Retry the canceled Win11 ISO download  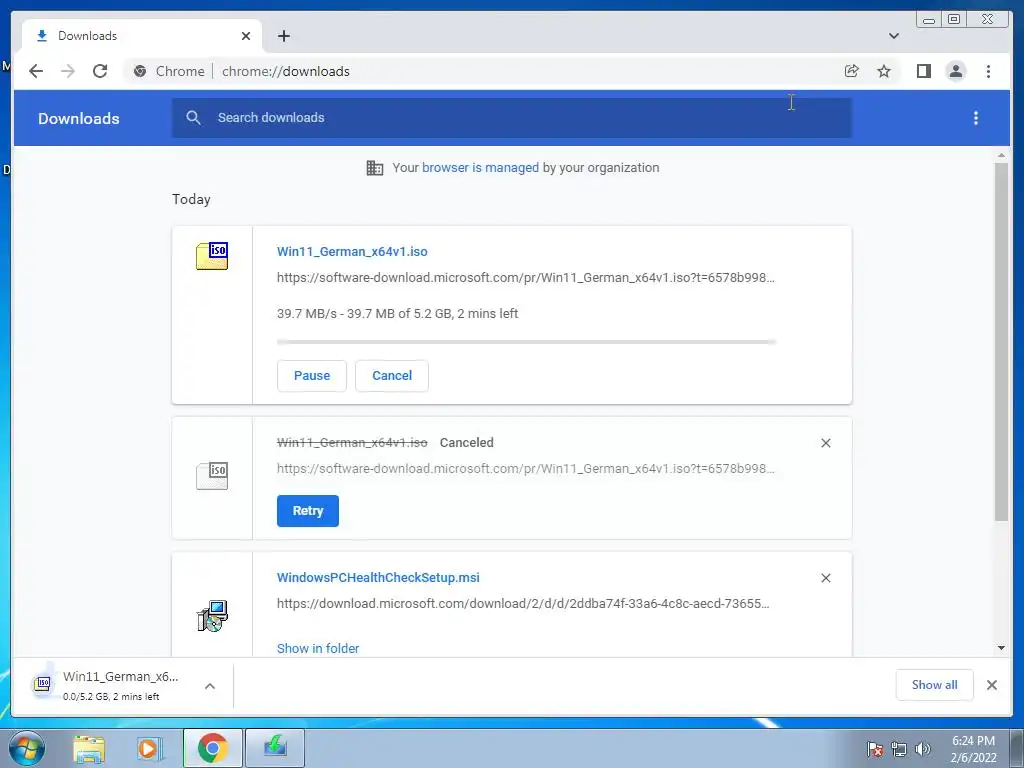(308, 511)
